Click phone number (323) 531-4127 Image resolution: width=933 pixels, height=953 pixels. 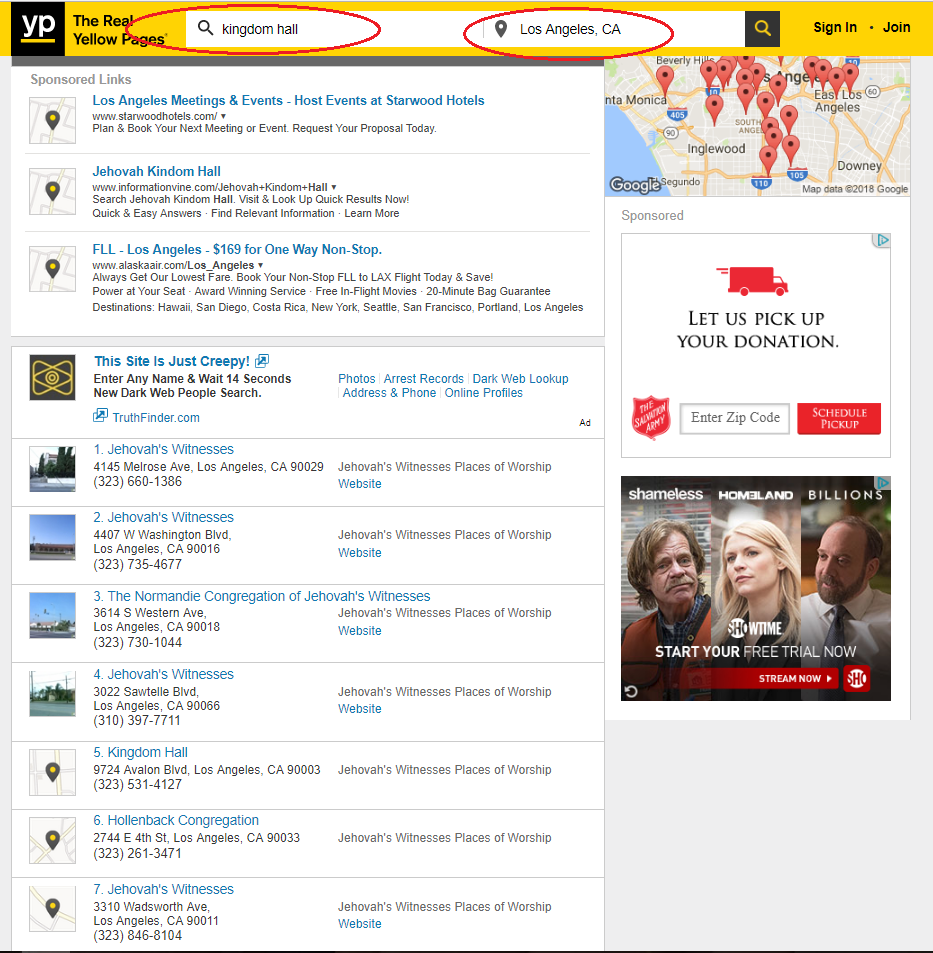click(x=137, y=785)
